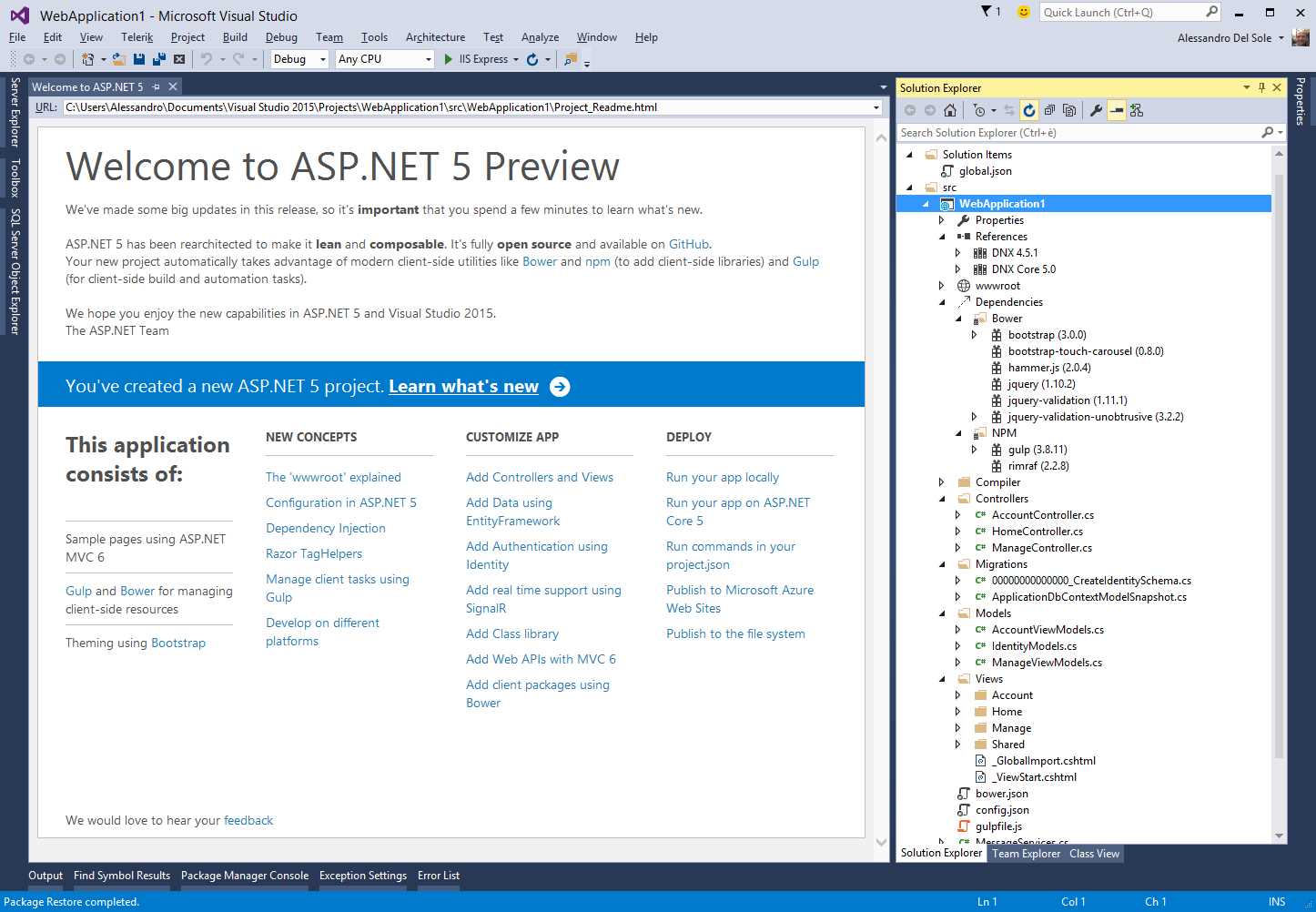Expand the Compiler folder
The height and width of the screenshot is (912, 1316).
[x=942, y=482]
